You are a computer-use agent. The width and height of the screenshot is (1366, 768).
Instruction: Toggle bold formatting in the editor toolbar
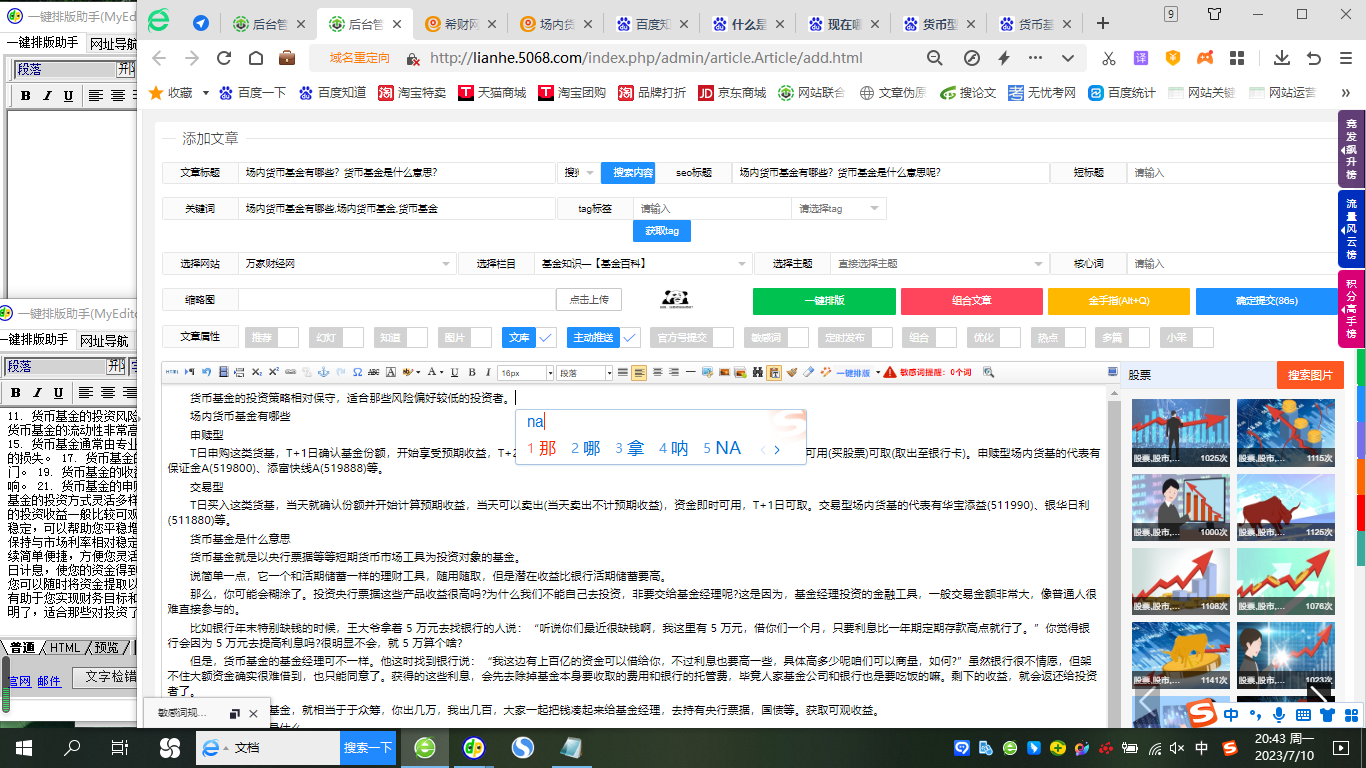click(471, 373)
